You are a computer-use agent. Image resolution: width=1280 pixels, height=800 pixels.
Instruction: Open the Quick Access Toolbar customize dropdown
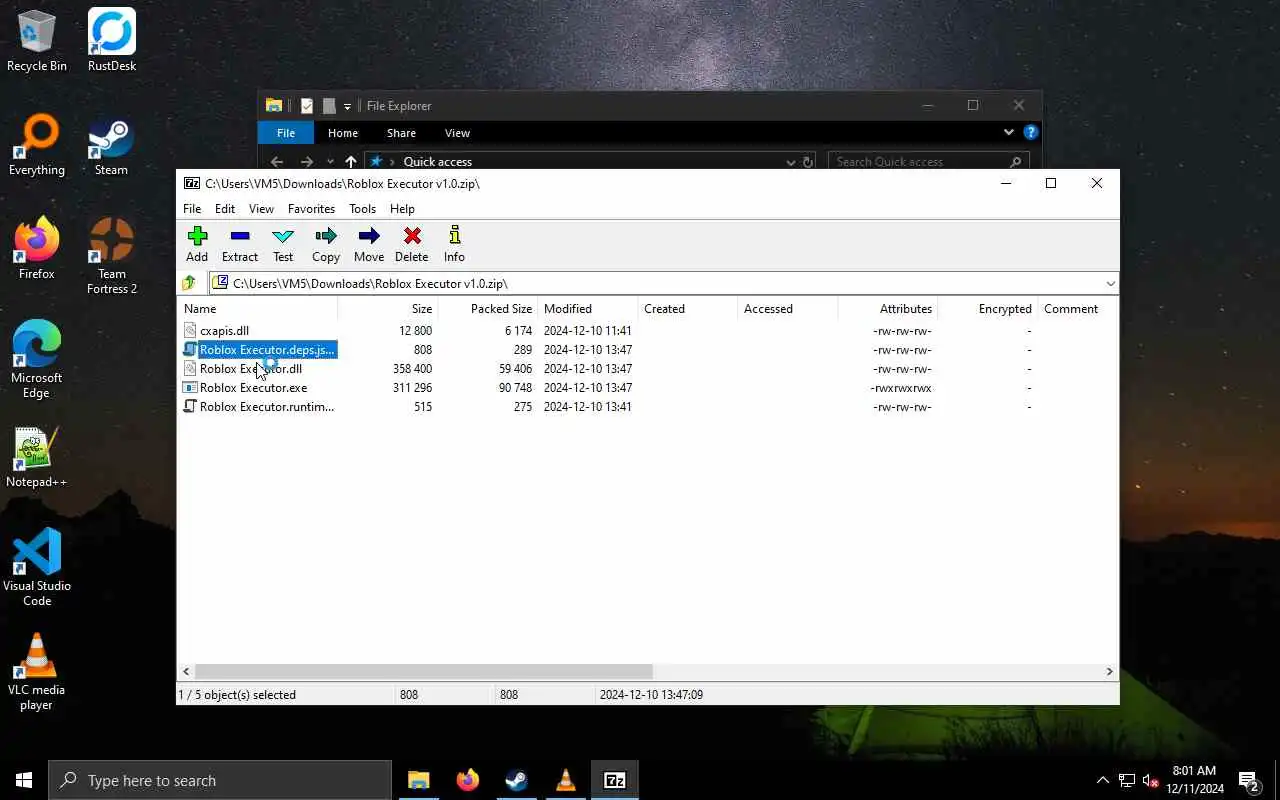pyautogui.click(x=347, y=106)
